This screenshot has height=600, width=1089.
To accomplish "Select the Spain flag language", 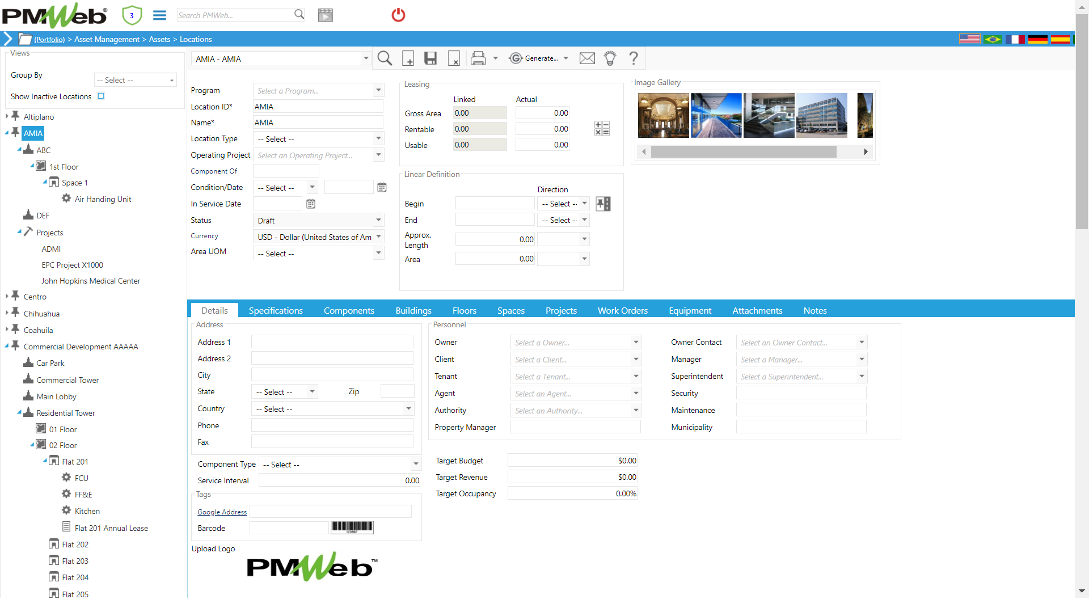I will [1061, 39].
